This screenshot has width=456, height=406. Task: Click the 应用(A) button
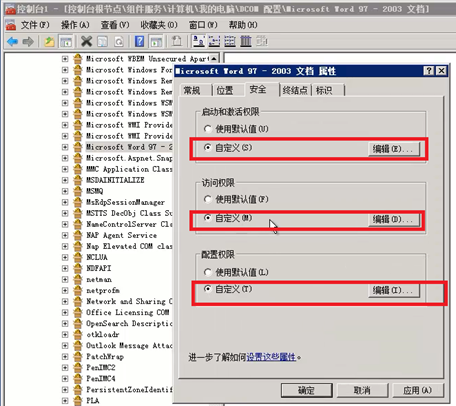click(x=418, y=390)
